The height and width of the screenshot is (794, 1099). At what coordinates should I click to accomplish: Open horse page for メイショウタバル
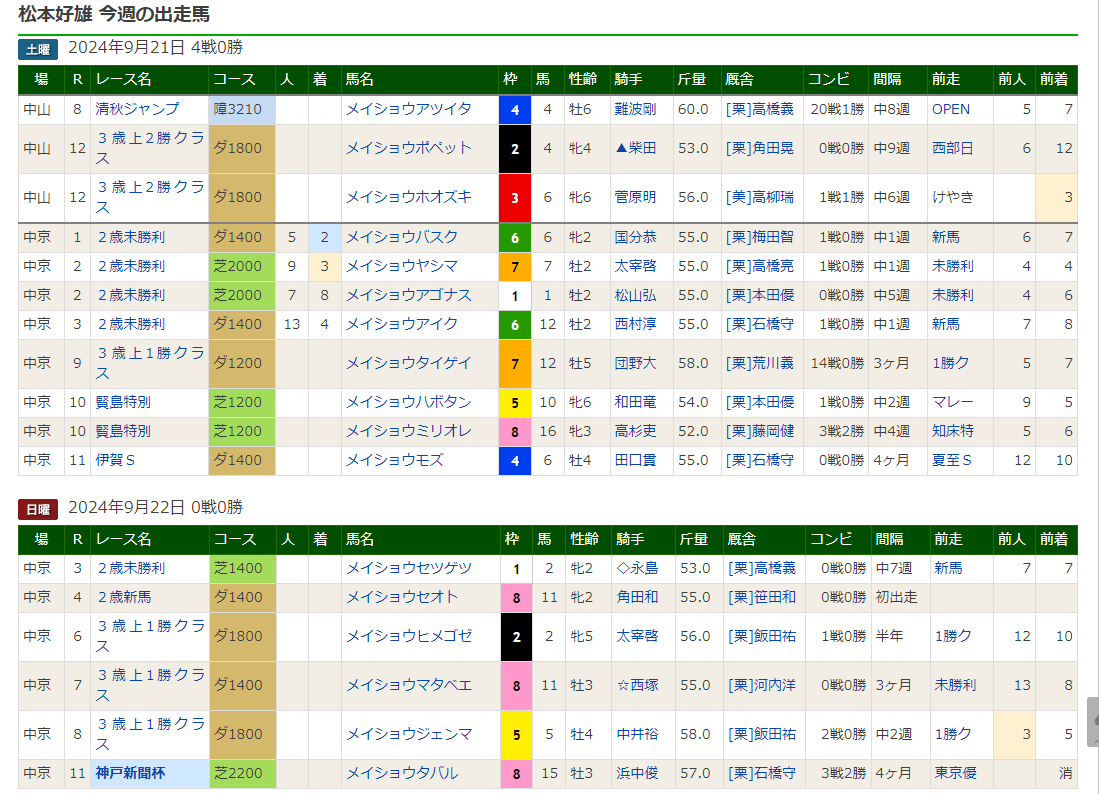[402, 773]
